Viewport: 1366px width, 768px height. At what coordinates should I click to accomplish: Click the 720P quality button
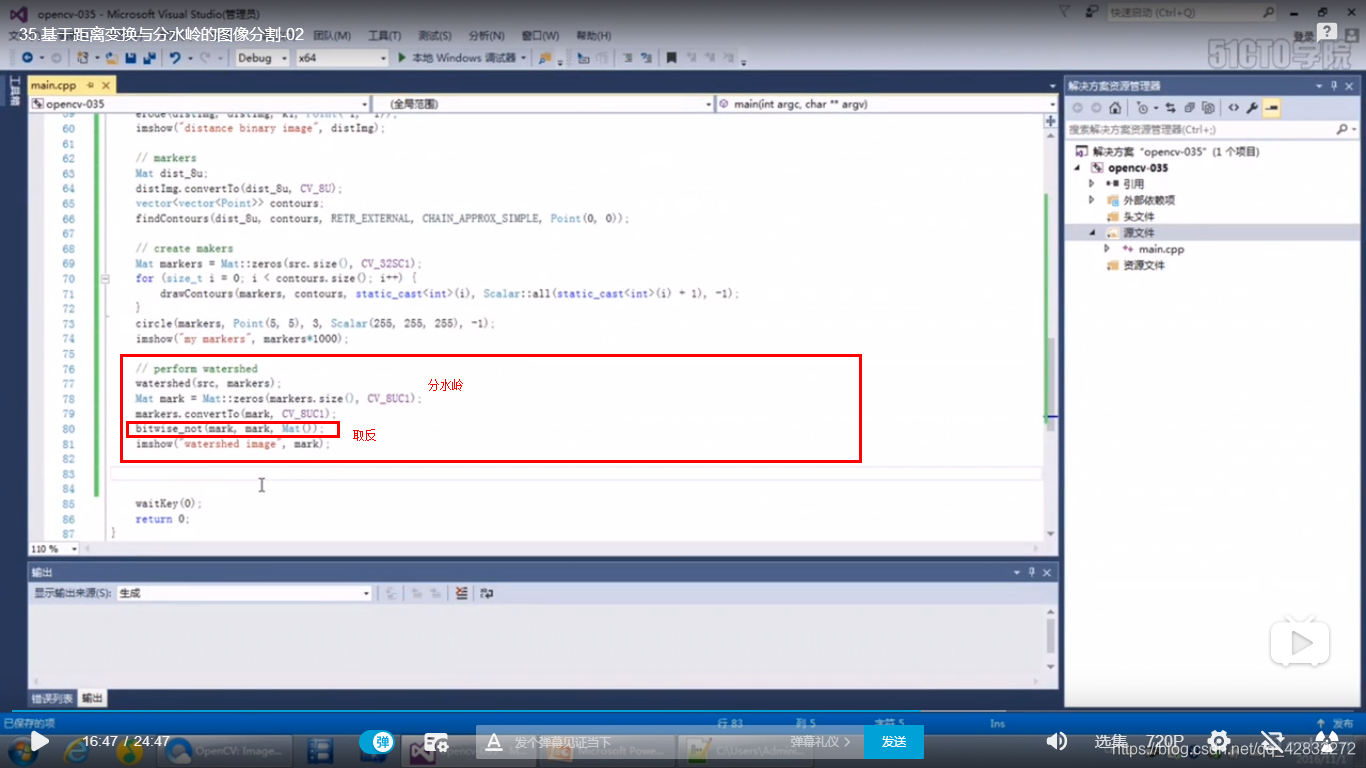click(1165, 741)
